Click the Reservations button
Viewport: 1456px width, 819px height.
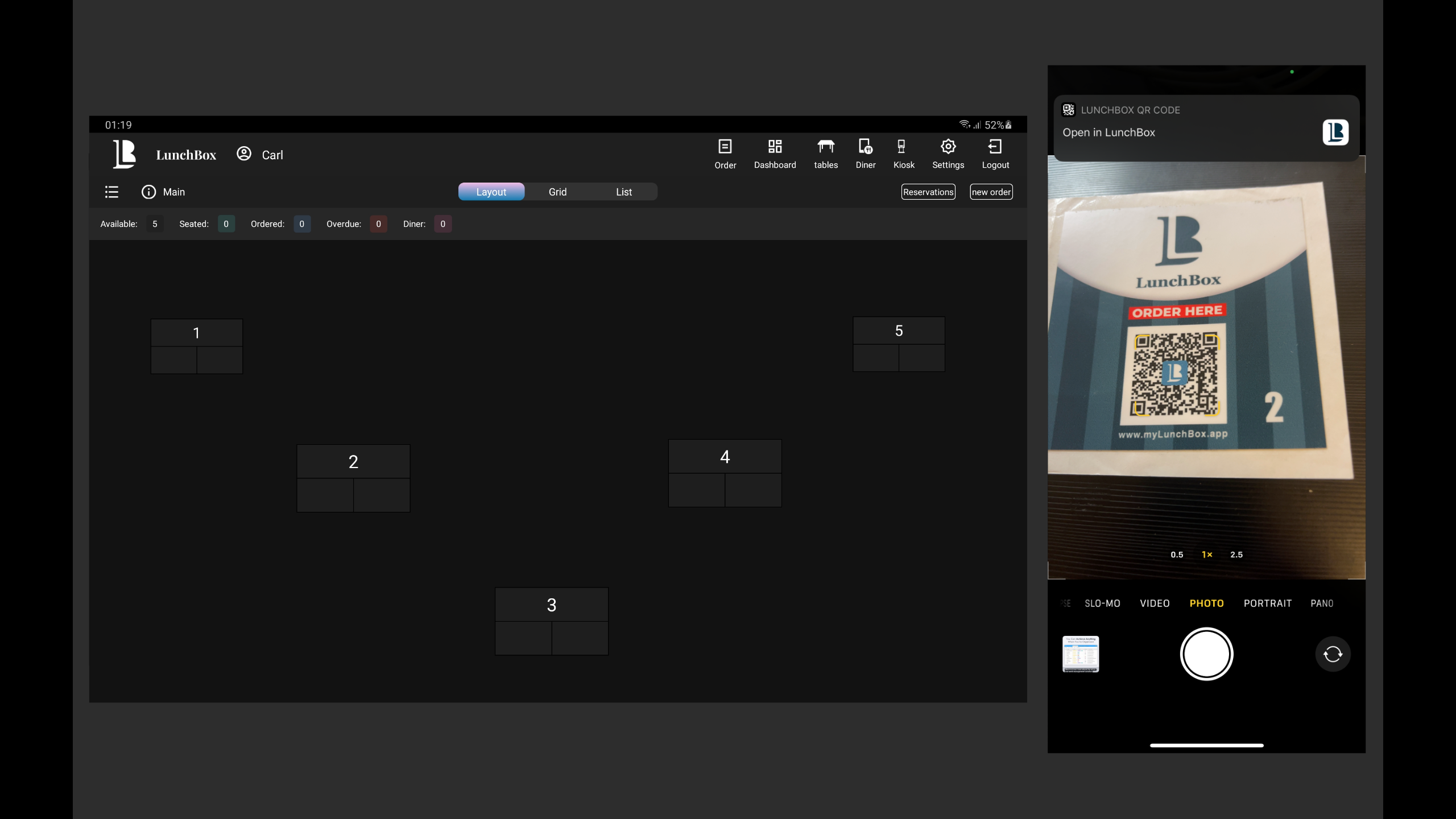(x=928, y=192)
